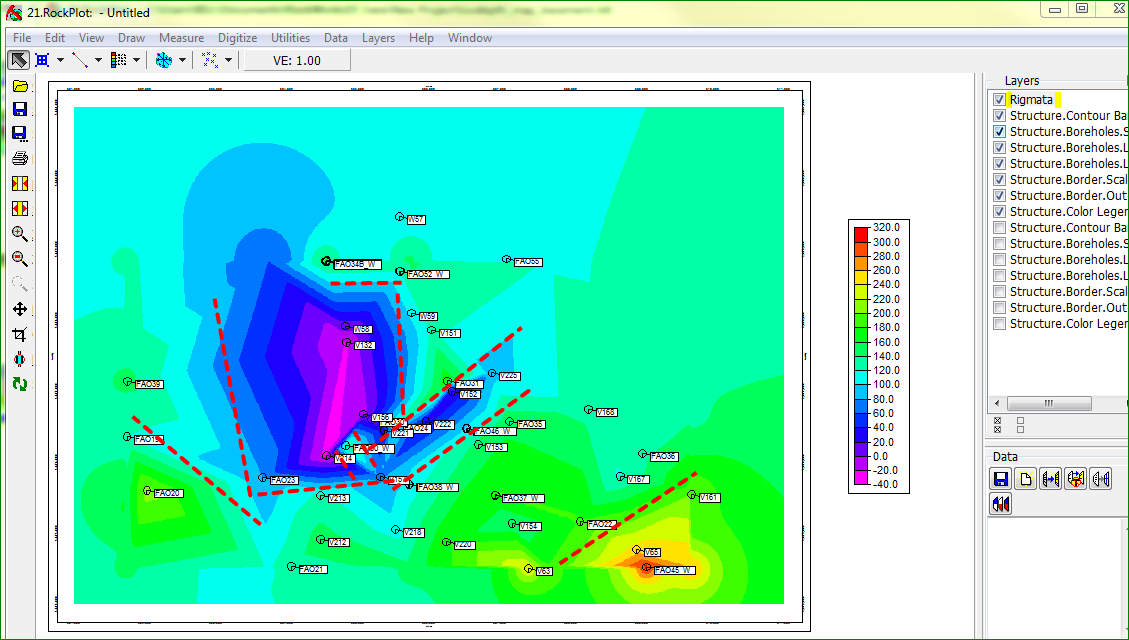Image resolution: width=1129 pixels, height=640 pixels.
Task: Click the fifth Data panel icon
Action: tap(1101, 479)
